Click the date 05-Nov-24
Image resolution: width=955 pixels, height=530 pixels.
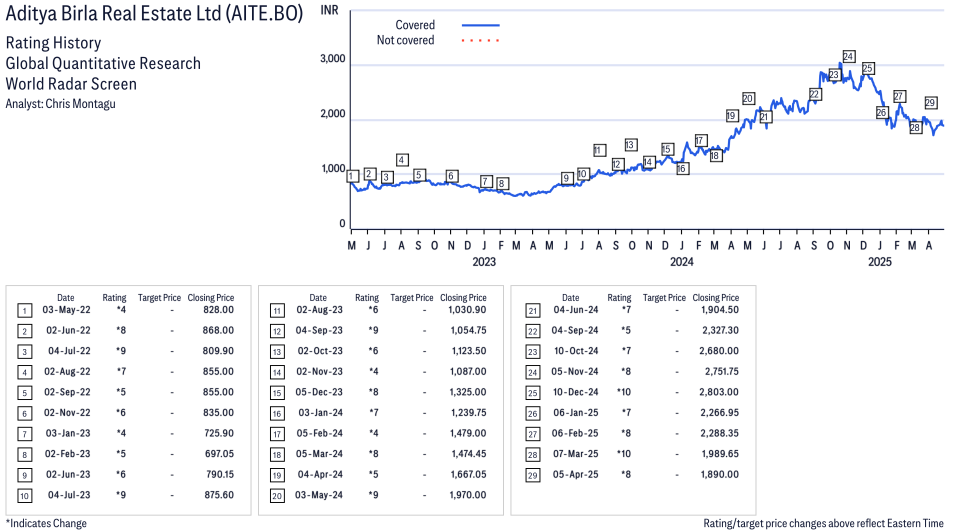[x=575, y=372]
